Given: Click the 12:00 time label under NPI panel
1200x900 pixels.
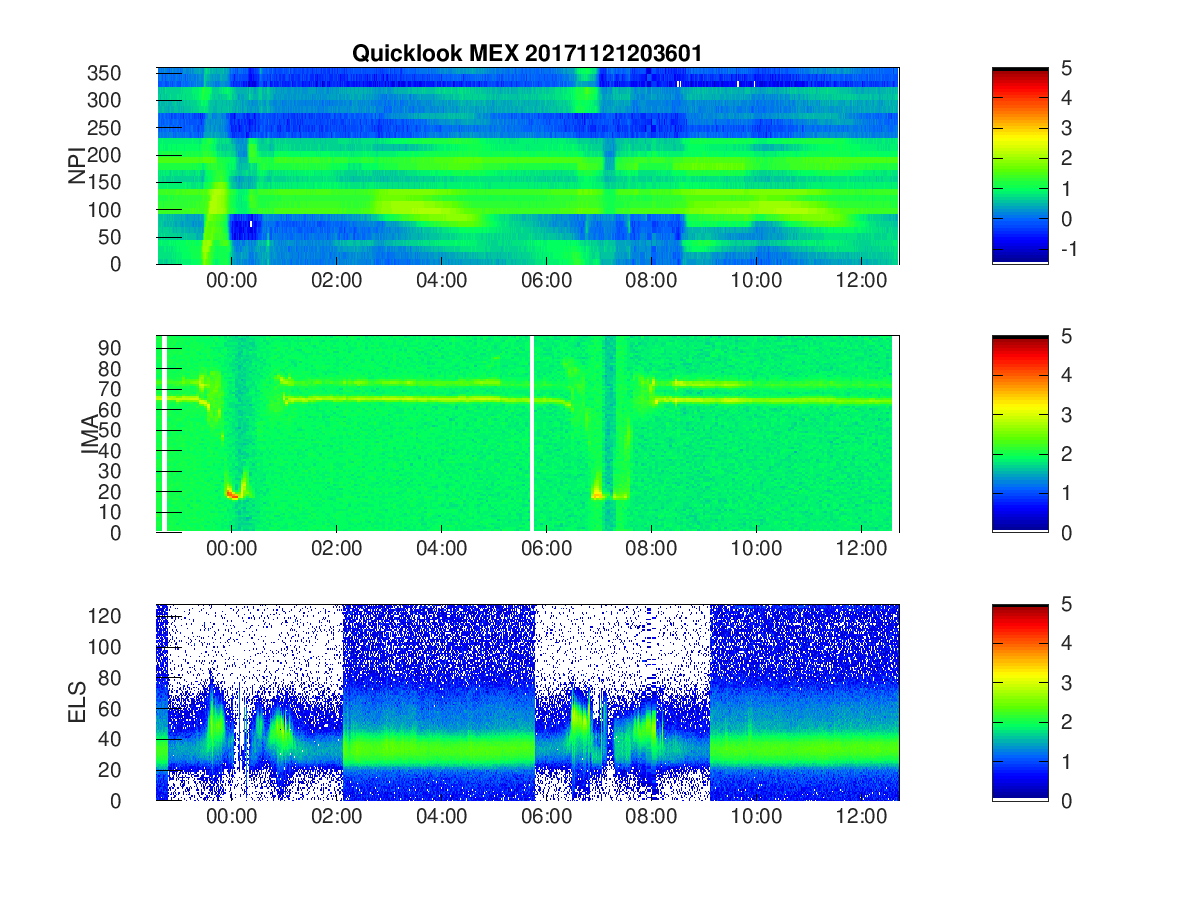Looking at the screenshot, I should [861, 281].
